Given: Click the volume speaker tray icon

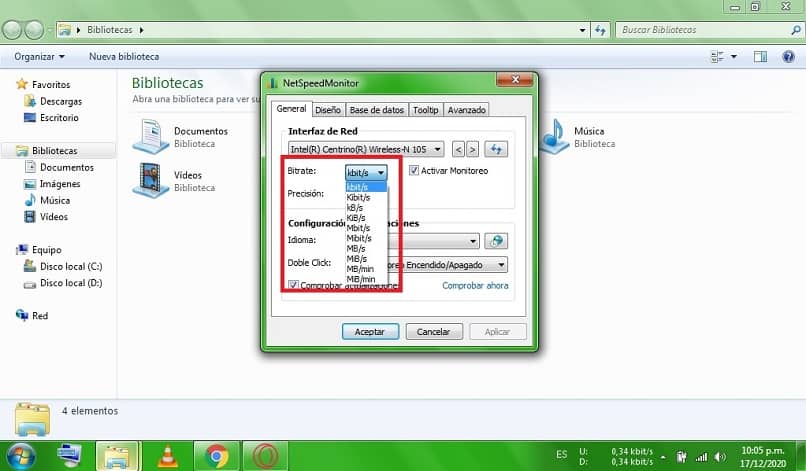Looking at the screenshot, I should point(721,457).
